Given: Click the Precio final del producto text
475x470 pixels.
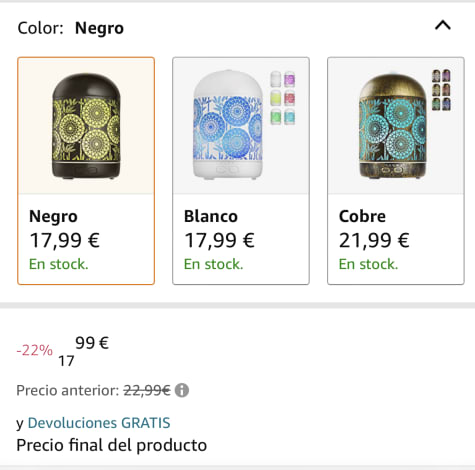Looking at the screenshot, I should pos(112,445).
